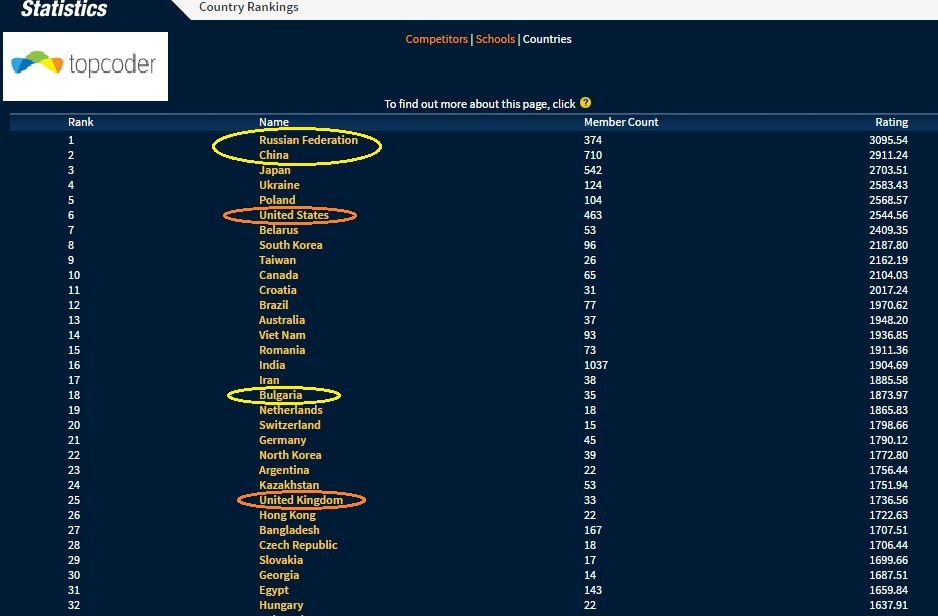Open the Kazakhstan country link
The image size is (938, 616).
289,485
